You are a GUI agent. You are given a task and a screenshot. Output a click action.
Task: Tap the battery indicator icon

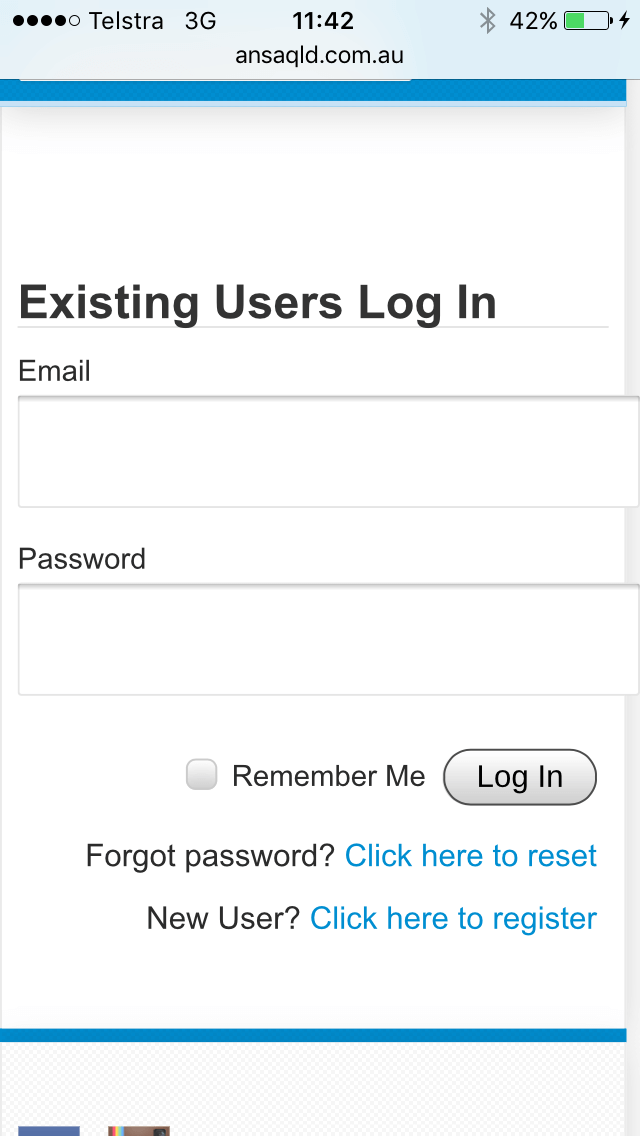(588, 21)
